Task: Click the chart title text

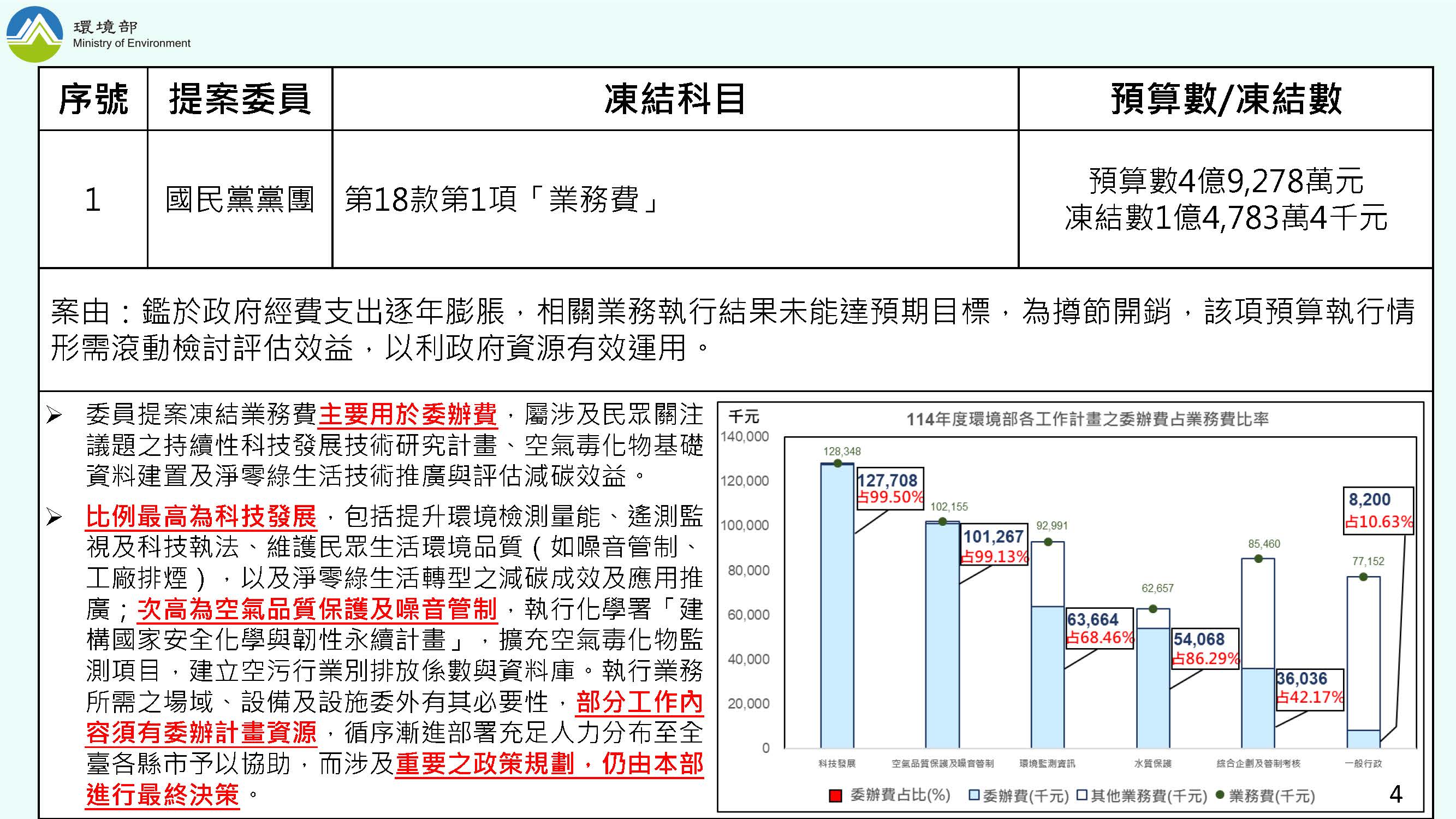Action: pyautogui.click(x=1087, y=419)
